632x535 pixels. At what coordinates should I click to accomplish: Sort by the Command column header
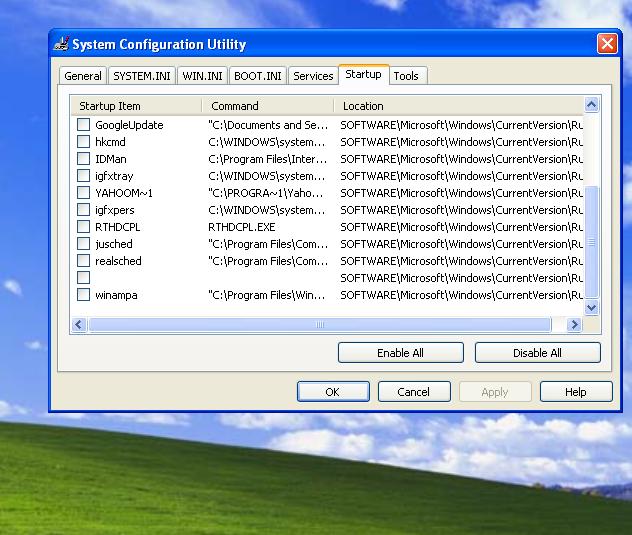[x=268, y=106]
